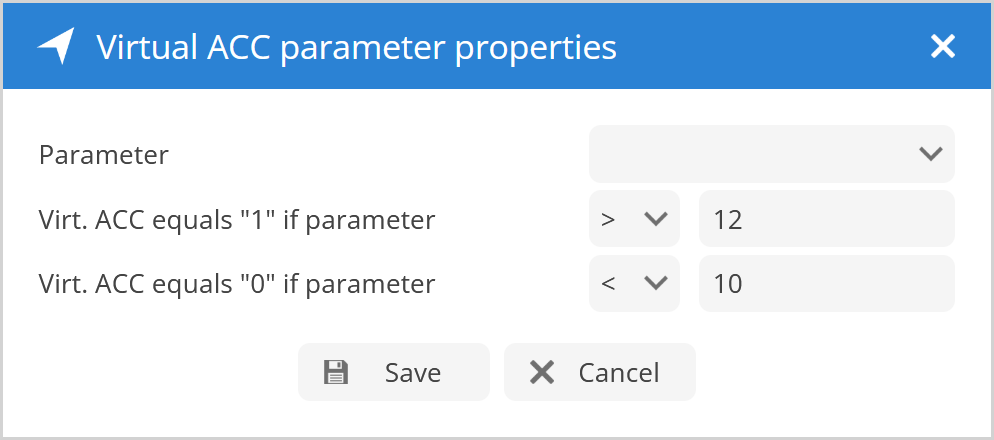Click the X icon on Cancel button
Image resolution: width=994 pixels, height=440 pixels.
[542, 373]
